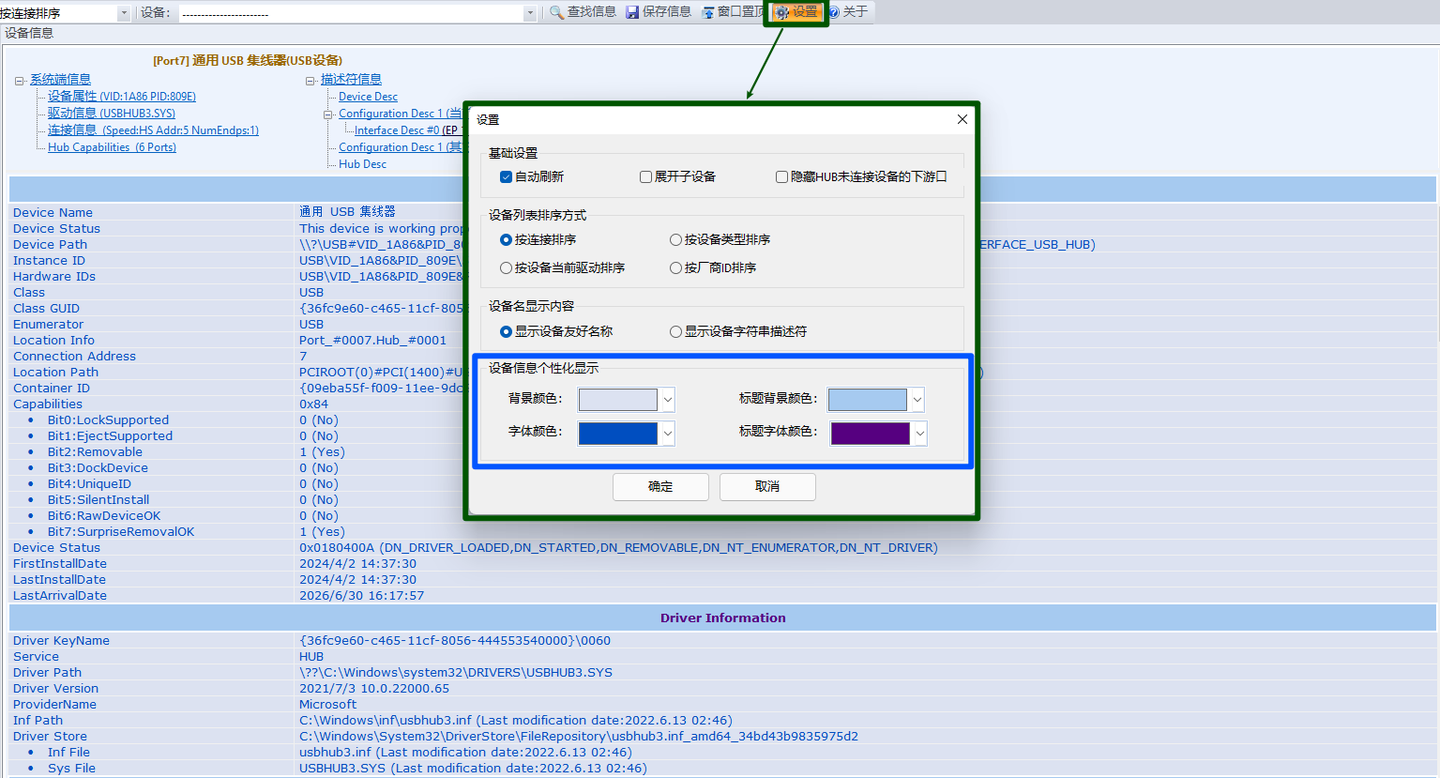The width and height of the screenshot is (1440, 778).
Task: Select the 按设备类型排序 radio button
Action: click(x=676, y=240)
